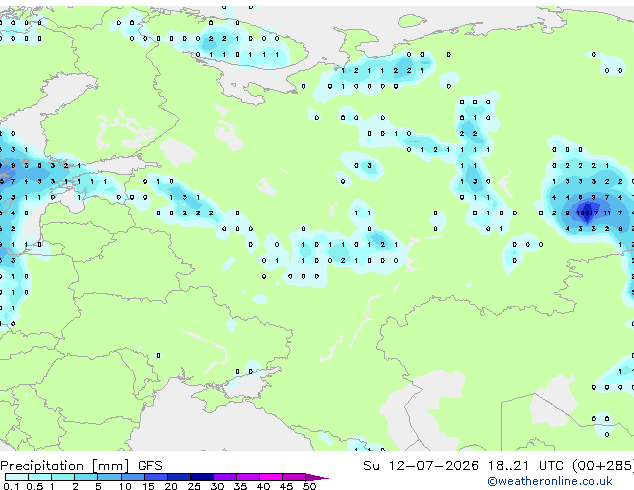Click the '18..21 UTC' time text
Viewport: 634px width, 490px height.
[525, 466]
